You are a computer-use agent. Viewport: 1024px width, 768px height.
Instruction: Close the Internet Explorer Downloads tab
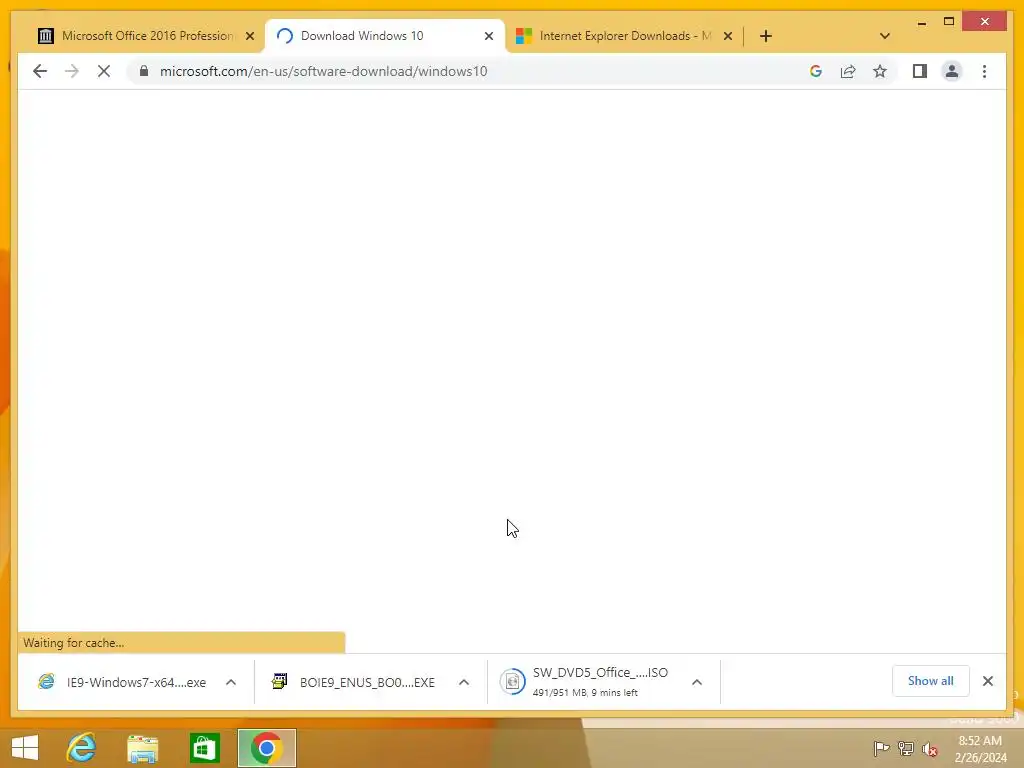728,36
